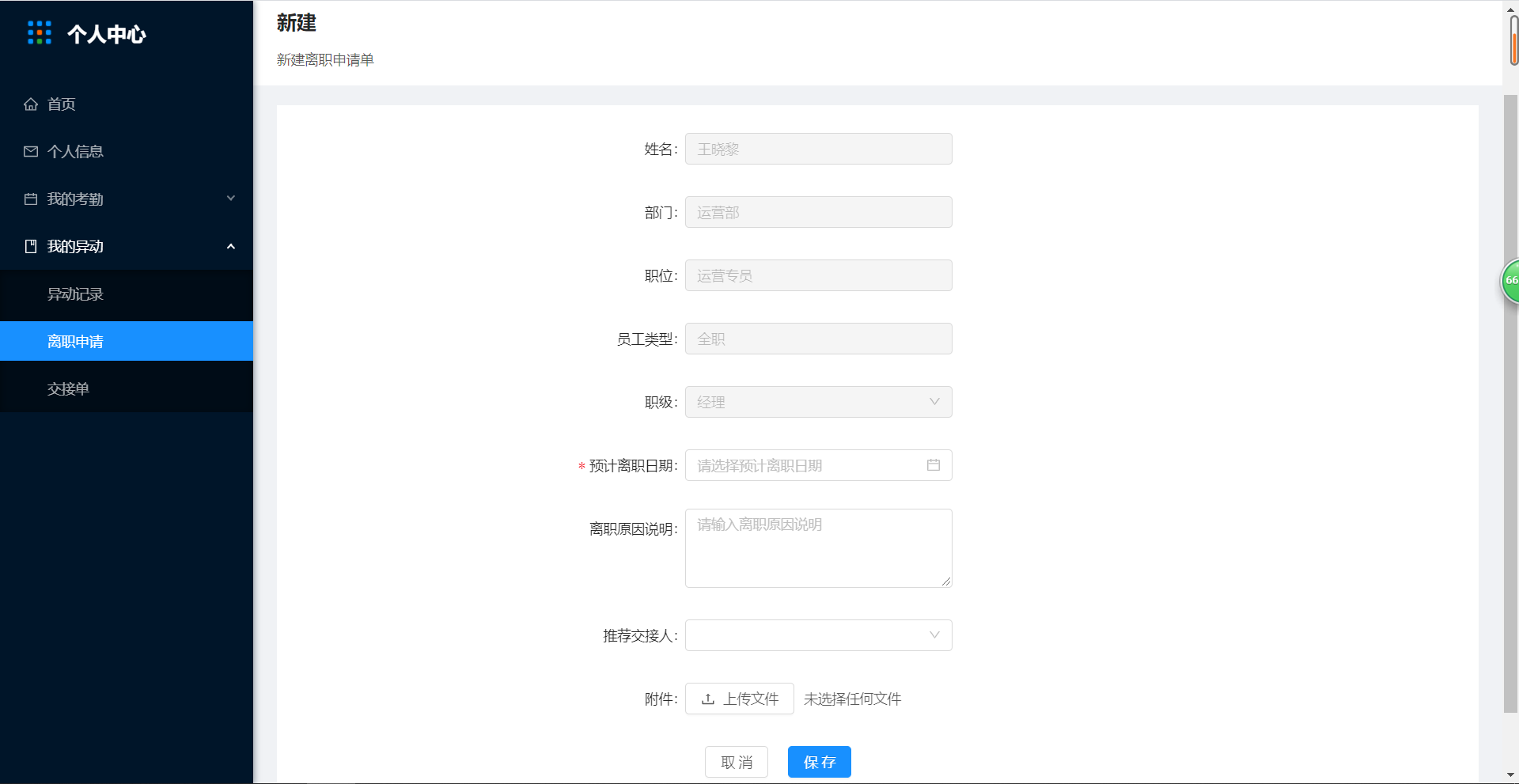Focus the 离职原因说明 textarea
This screenshot has height=784, width=1519.
(818, 548)
